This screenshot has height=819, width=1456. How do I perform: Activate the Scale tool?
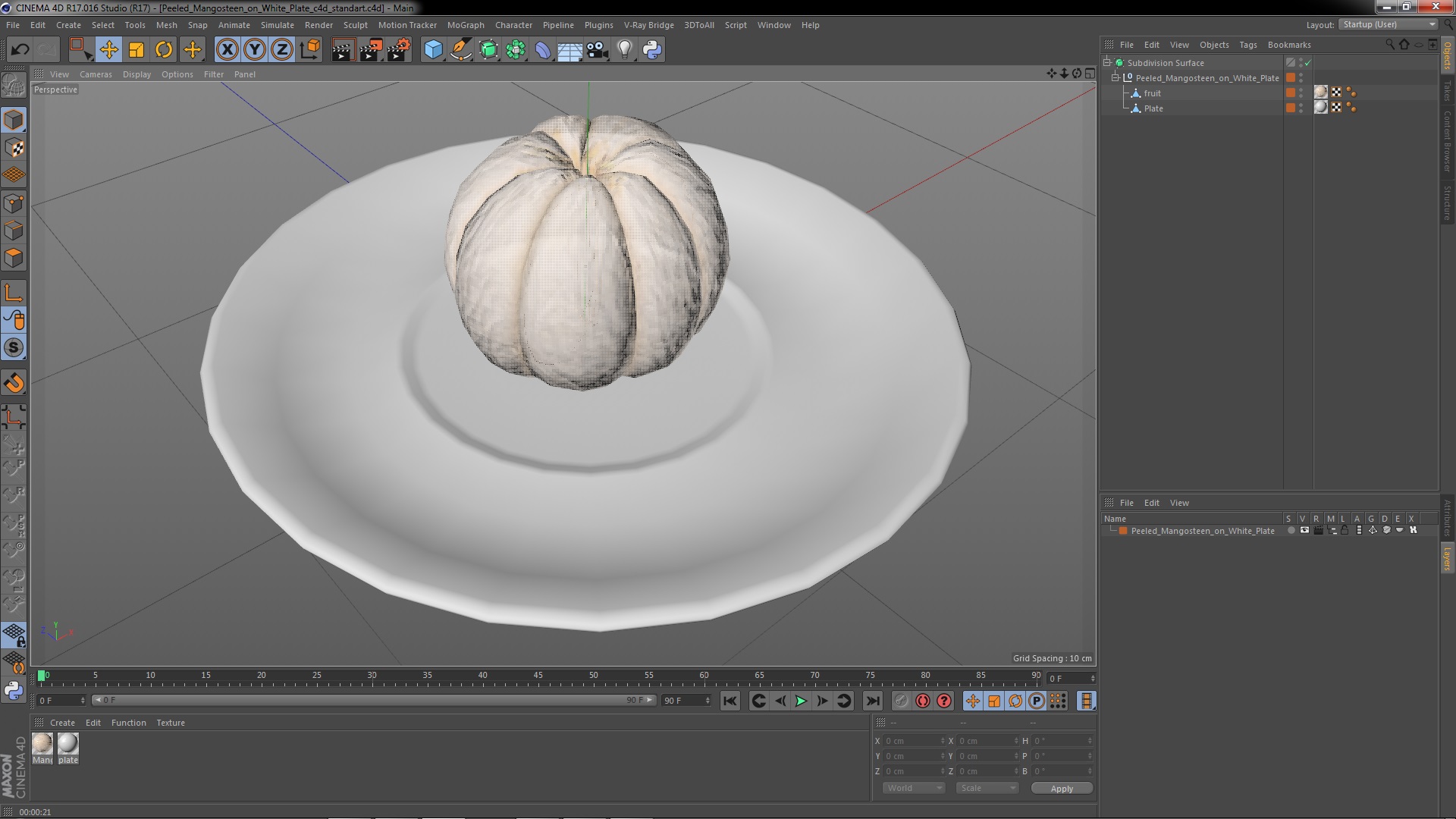[136, 50]
